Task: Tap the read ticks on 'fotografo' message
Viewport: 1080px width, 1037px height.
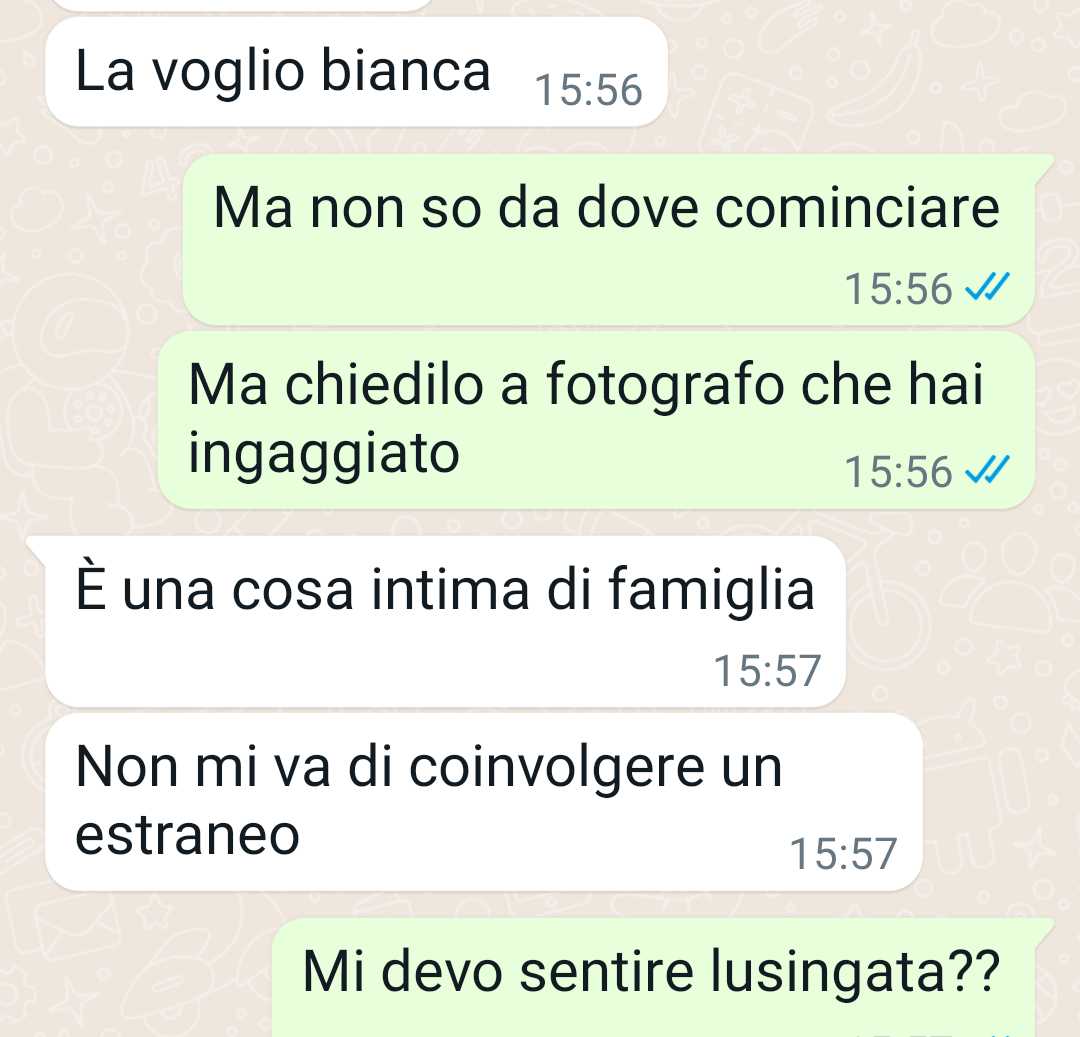Action: [987, 471]
